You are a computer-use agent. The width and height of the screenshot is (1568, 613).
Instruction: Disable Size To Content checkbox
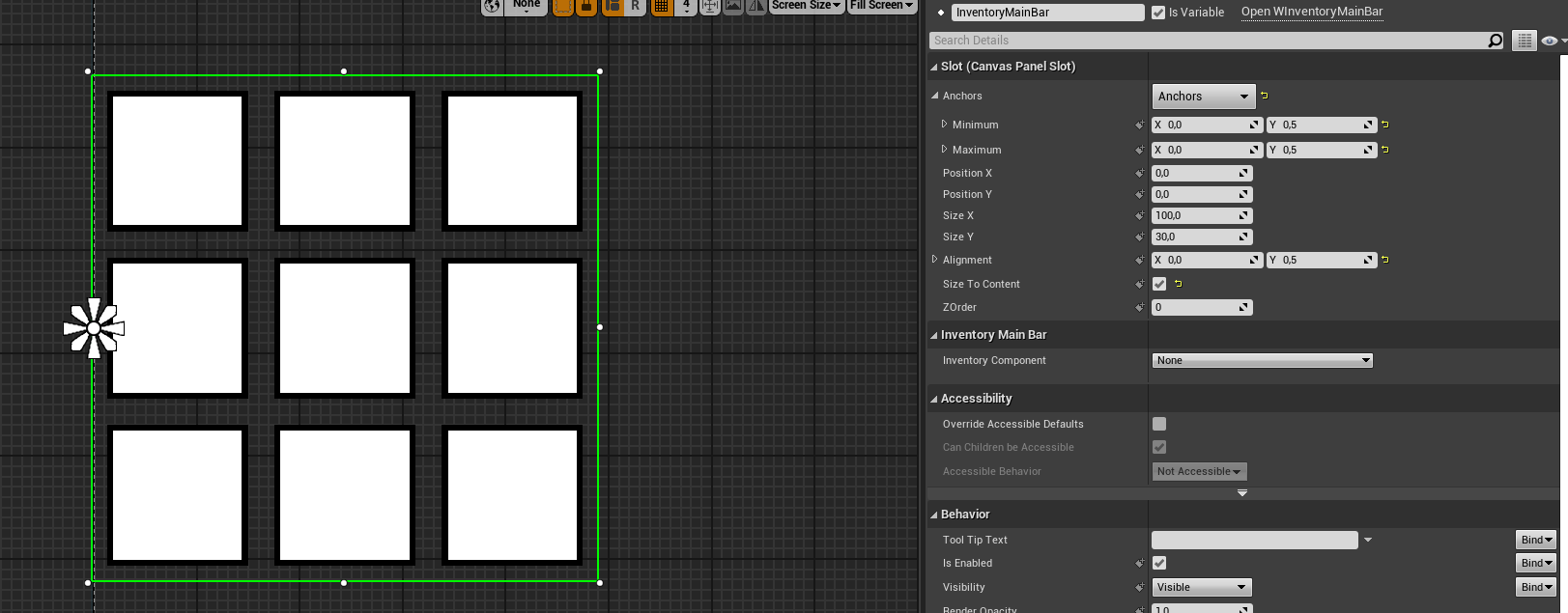pos(1159,284)
